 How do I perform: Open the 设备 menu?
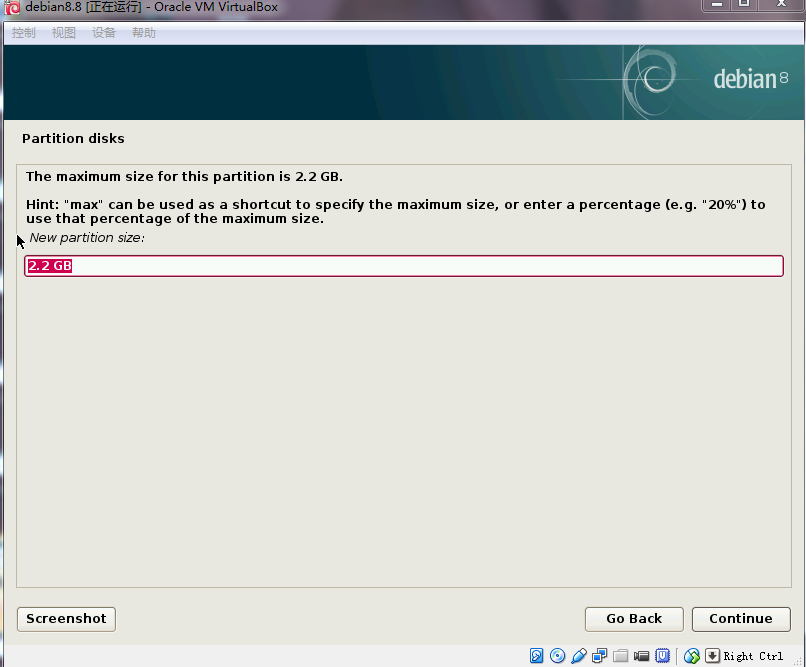tap(104, 33)
